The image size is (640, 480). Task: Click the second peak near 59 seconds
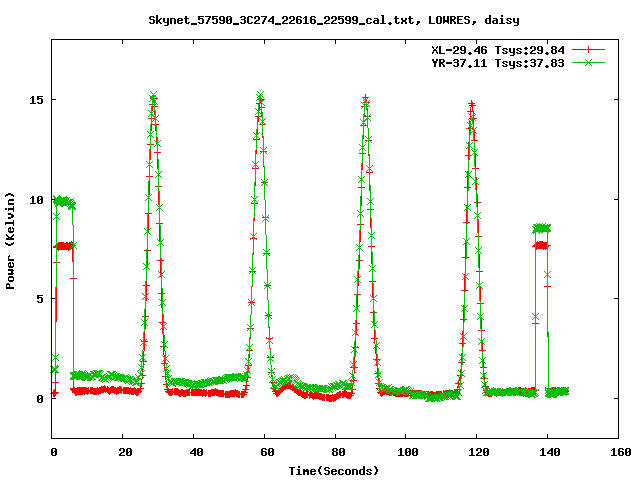pyautogui.click(x=260, y=96)
